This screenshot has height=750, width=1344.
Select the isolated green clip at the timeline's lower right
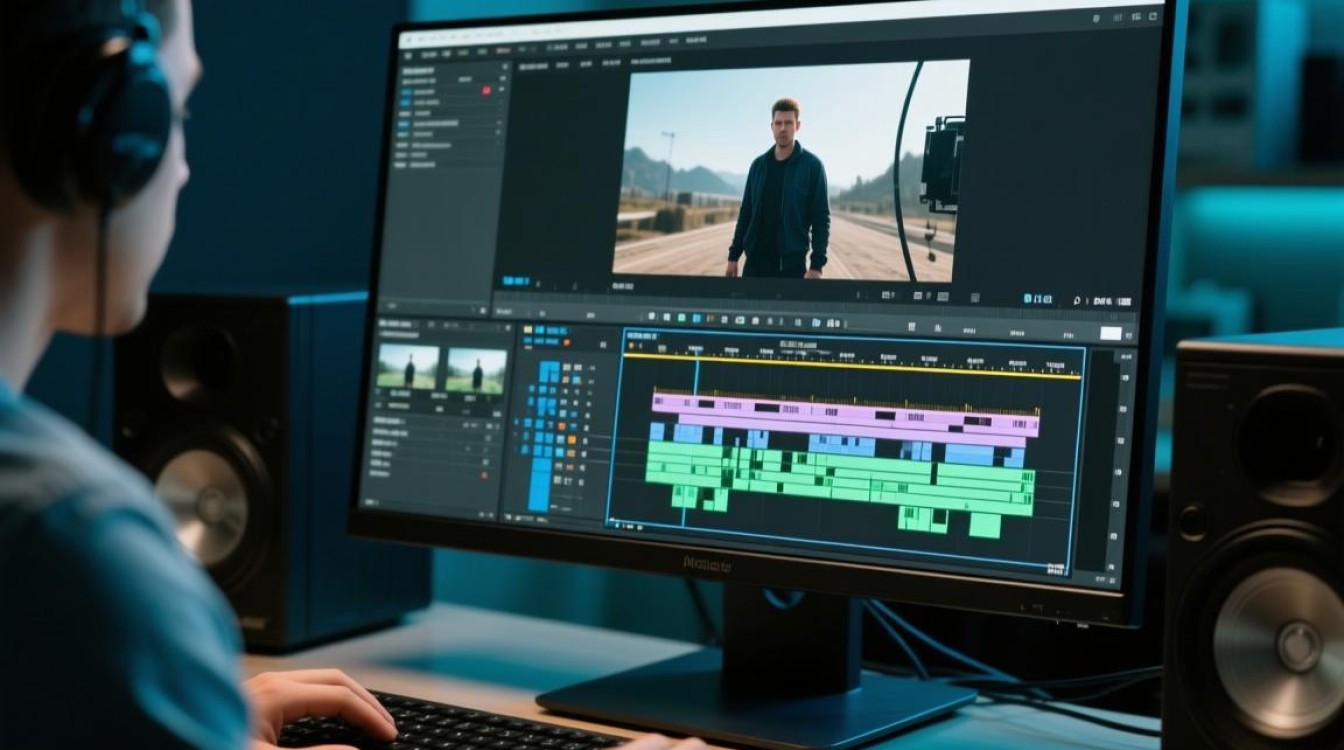pos(984,525)
